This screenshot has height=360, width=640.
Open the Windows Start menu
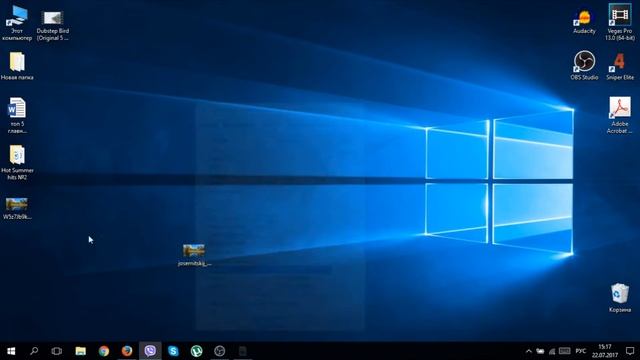pos(11,351)
